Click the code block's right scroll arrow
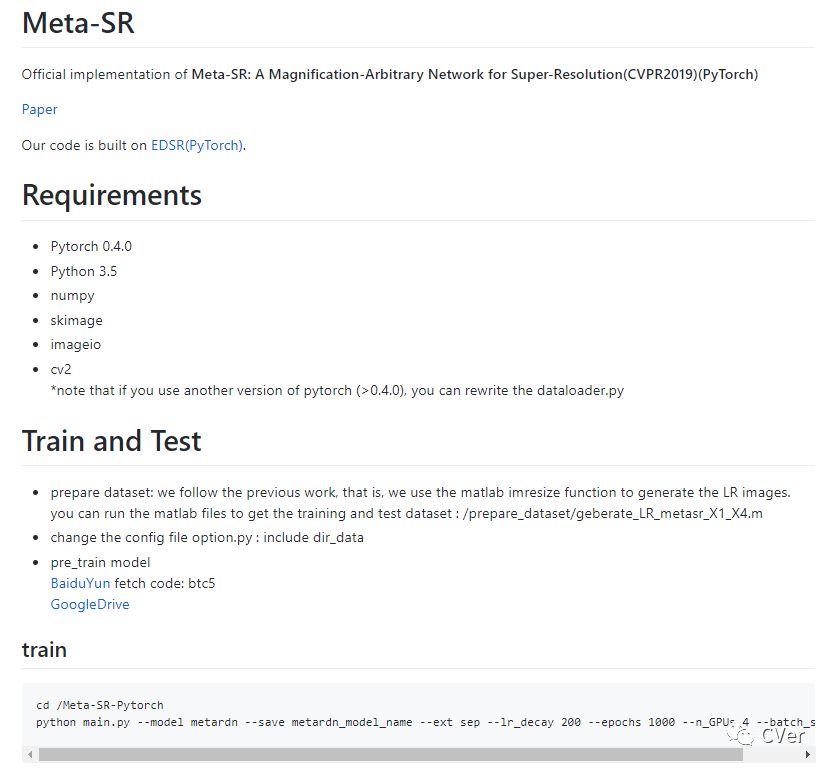The image size is (831, 769). pyautogui.click(x=808, y=754)
